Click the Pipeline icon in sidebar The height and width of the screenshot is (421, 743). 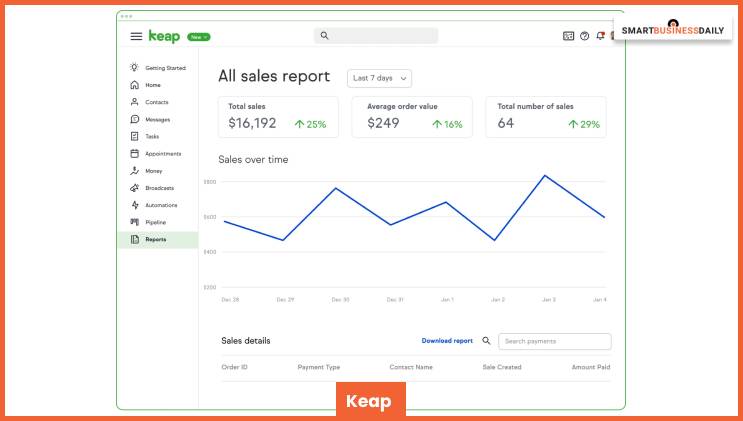(135, 222)
